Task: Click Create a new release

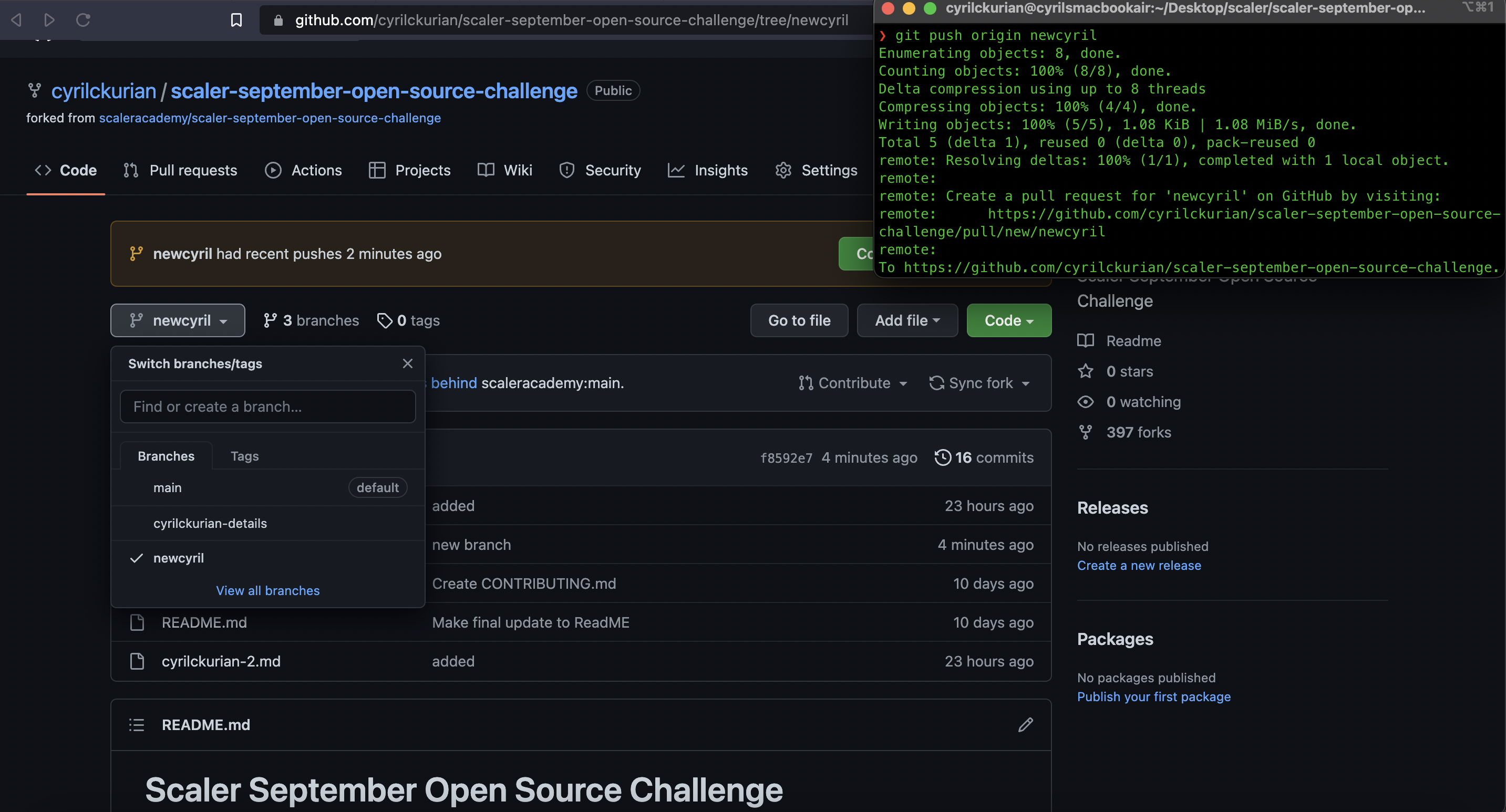Action: click(x=1139, y=565)
